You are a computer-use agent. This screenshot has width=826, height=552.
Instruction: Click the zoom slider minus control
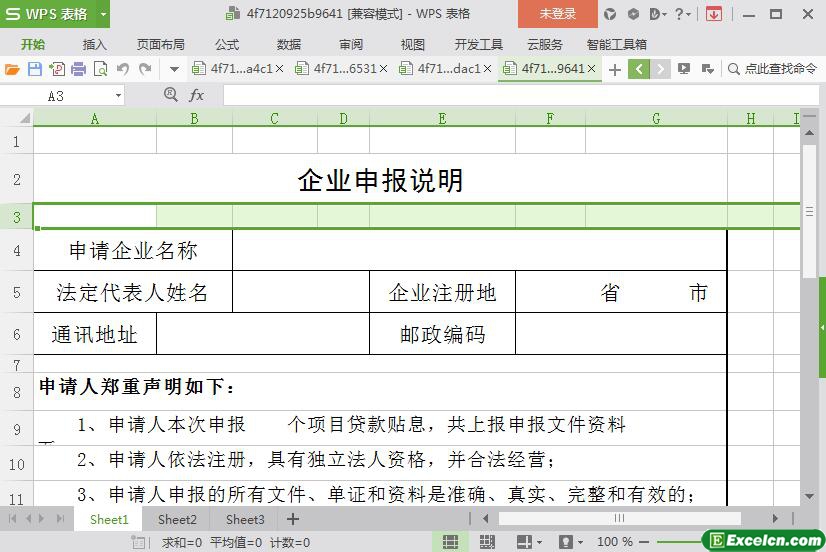644,542
